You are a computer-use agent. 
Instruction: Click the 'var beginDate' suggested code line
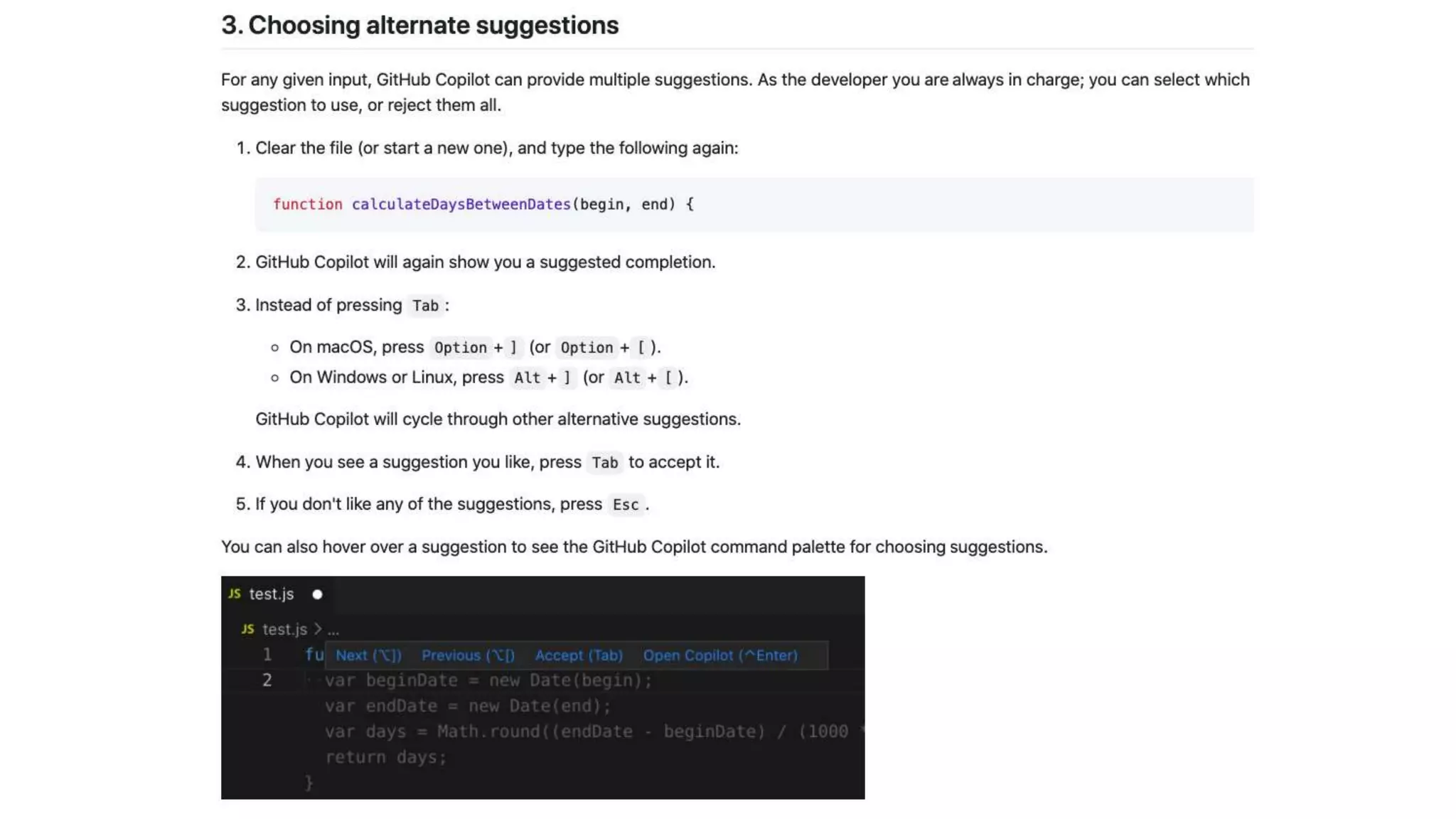(488, 680)
